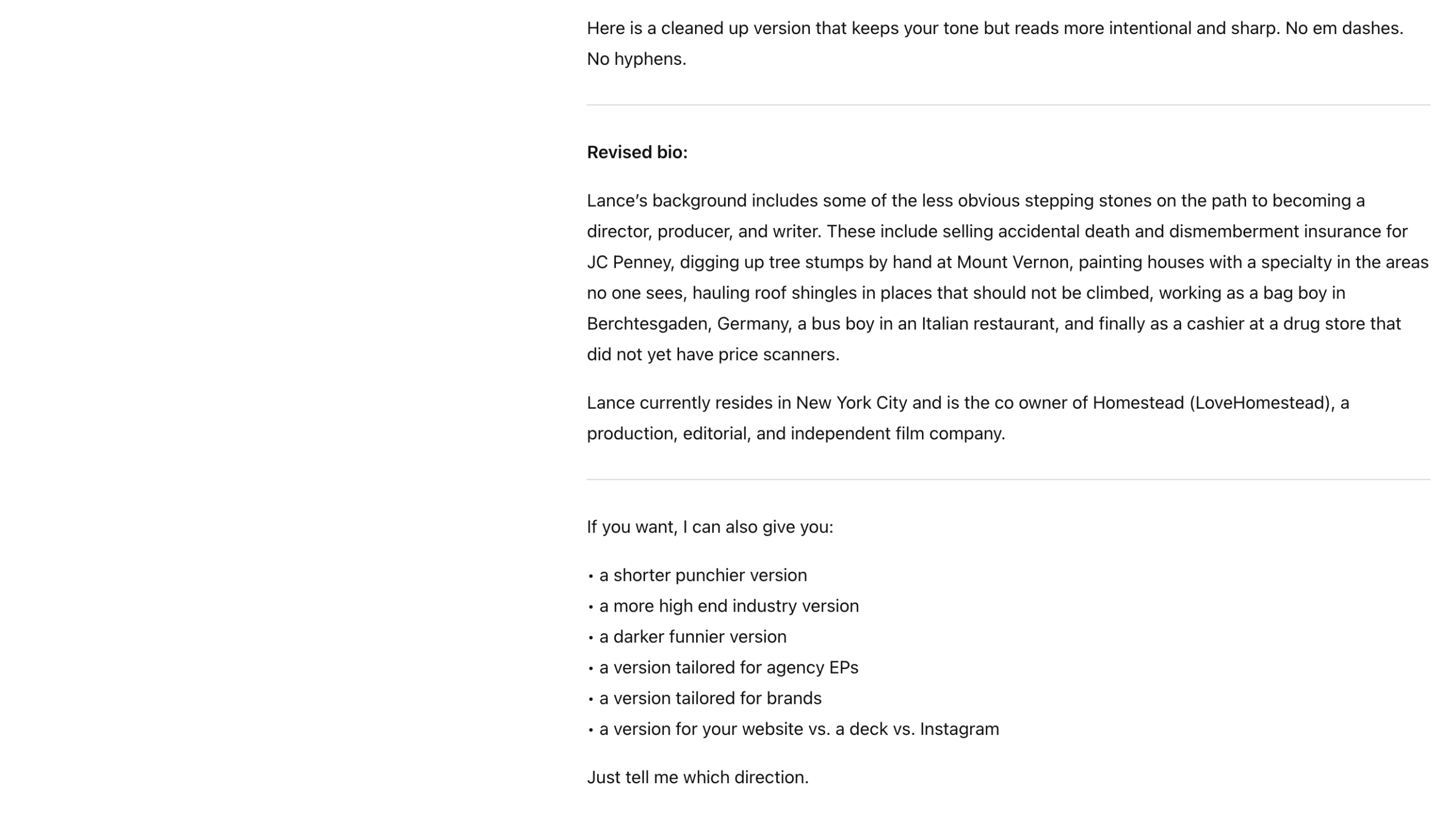This screenshot has width=1456, height=814.
Task: Click "(LoveHomestead)" in the second paragraph
Action: 1260,402
